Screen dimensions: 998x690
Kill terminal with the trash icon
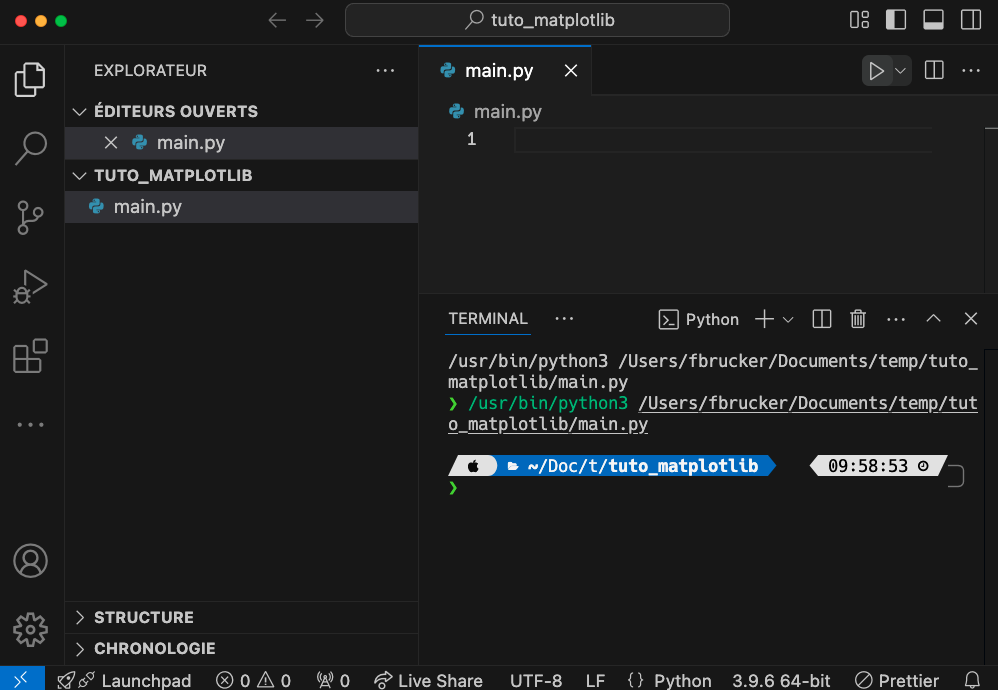pos(857,319)
